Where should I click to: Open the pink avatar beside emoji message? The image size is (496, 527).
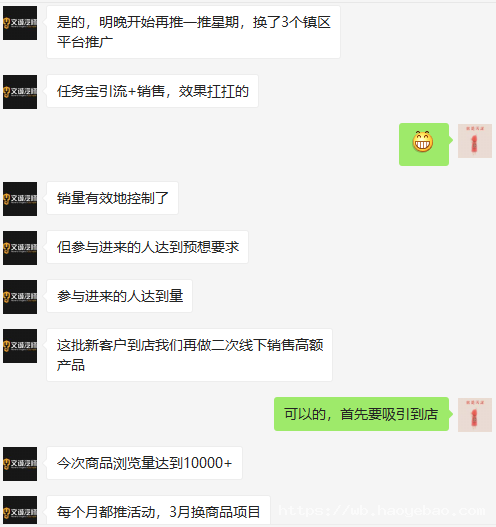[x=475, y=141]
